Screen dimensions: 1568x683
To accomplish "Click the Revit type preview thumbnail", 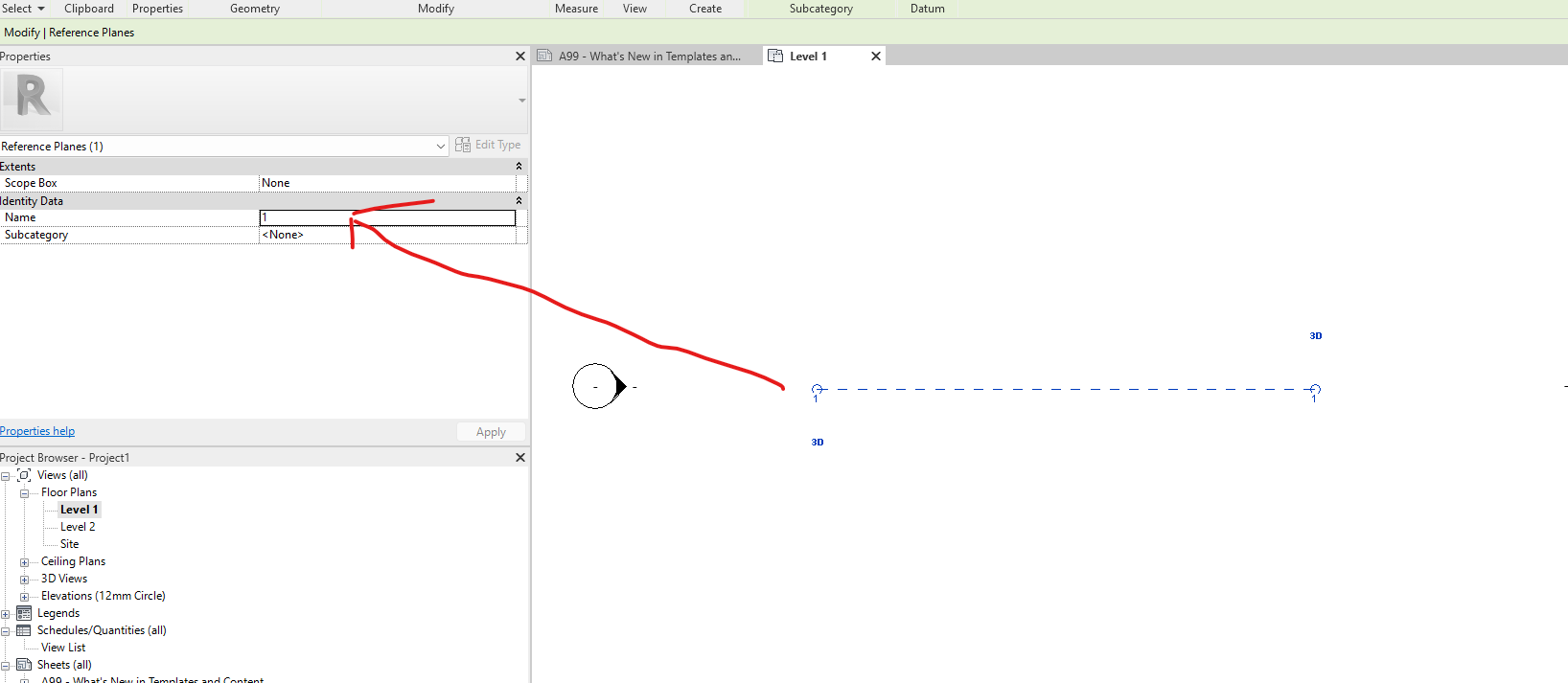I will (x=33, y=99).
